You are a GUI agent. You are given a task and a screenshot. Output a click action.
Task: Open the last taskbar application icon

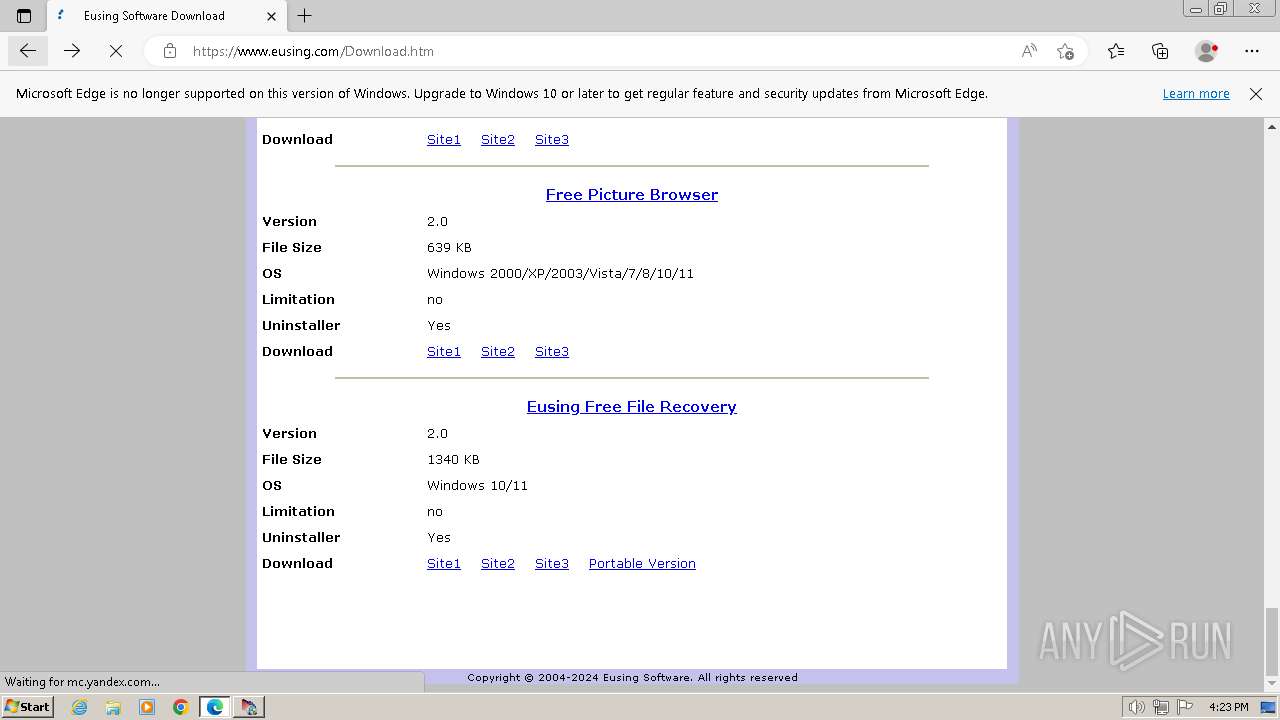point(249,707)
